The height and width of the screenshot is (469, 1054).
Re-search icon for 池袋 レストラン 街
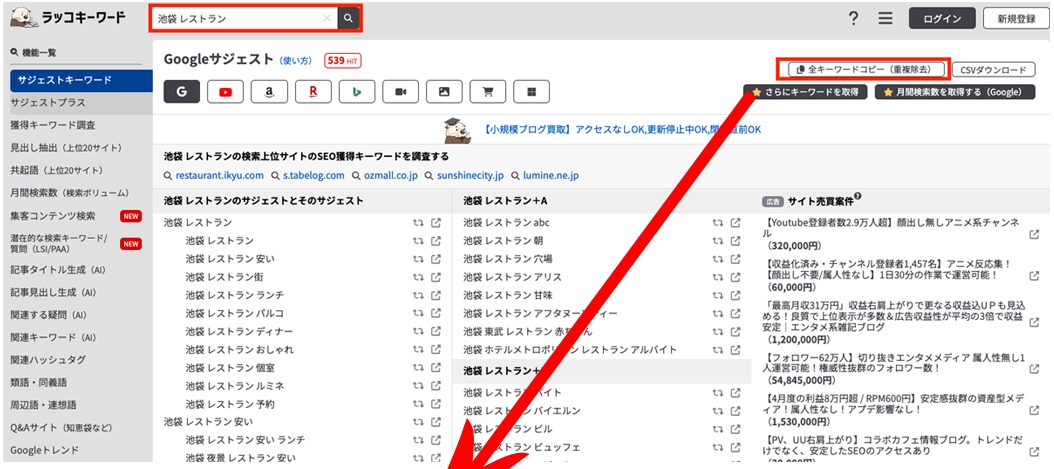click(x=418, y=277)
